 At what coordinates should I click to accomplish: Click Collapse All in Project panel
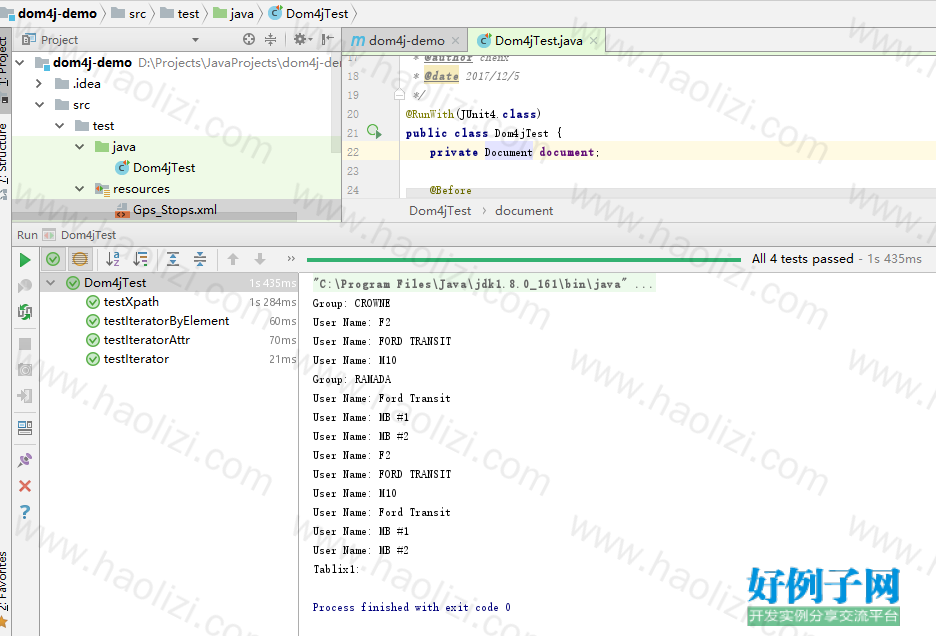[x=270, y=39]
